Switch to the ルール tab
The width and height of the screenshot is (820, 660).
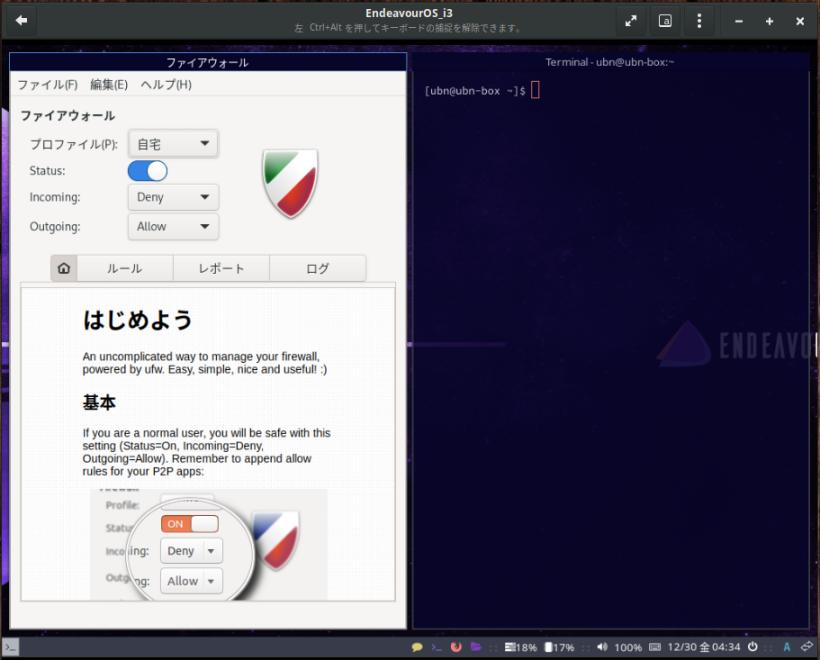[125, 268]
